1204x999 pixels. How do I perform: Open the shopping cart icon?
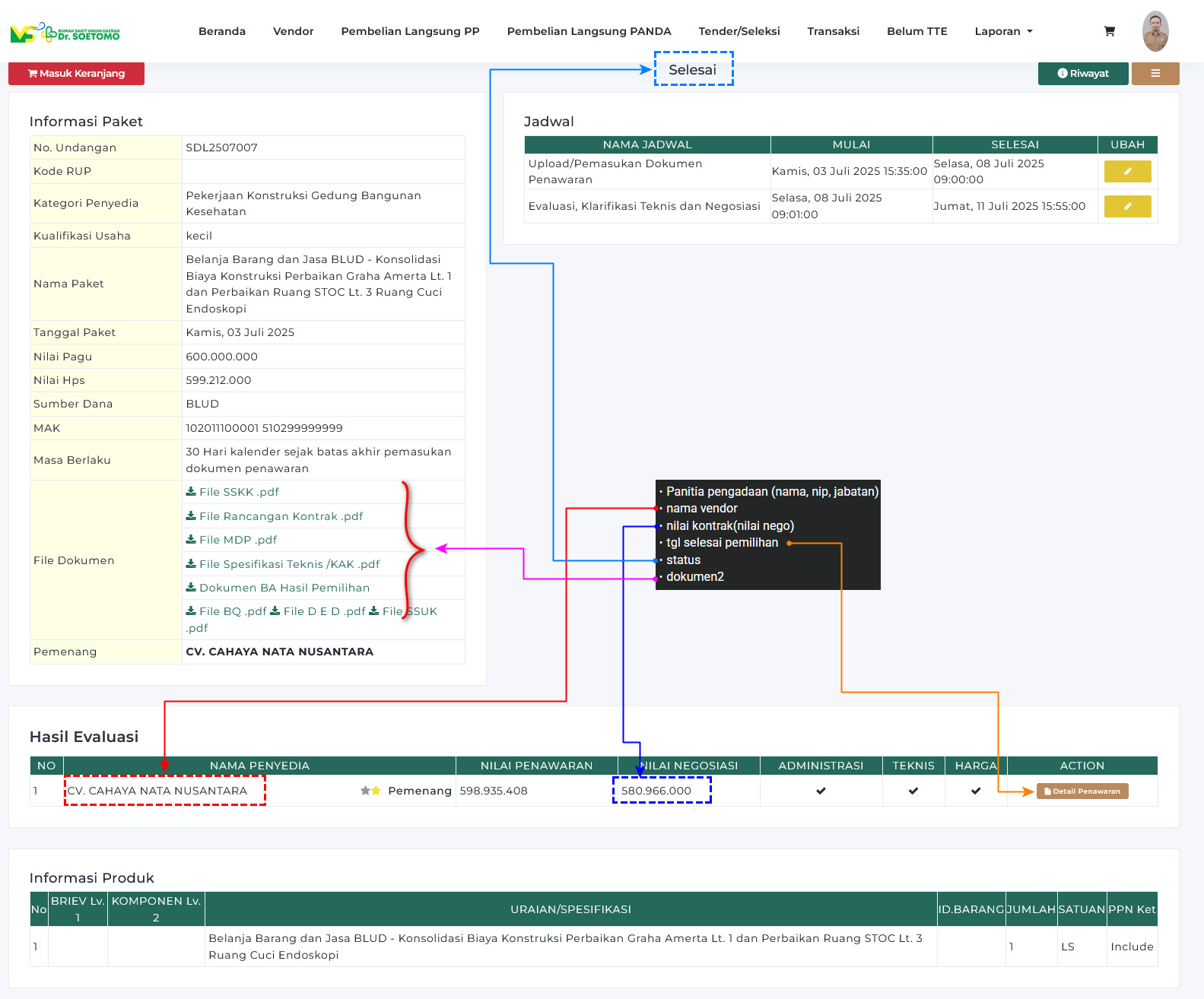click(x=1109, y=31)
